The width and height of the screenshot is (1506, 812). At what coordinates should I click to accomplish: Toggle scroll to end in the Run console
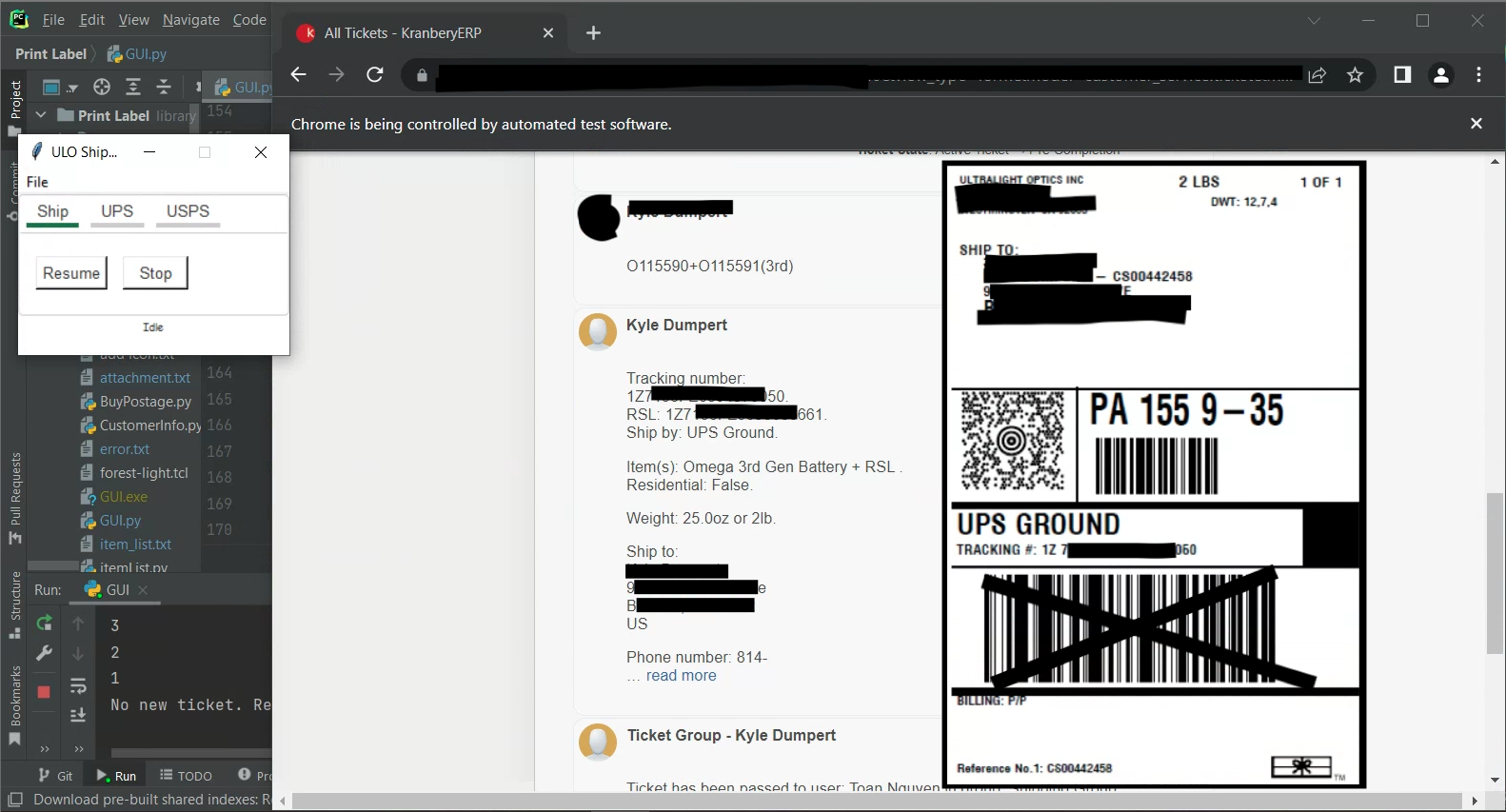click(78, 715)
